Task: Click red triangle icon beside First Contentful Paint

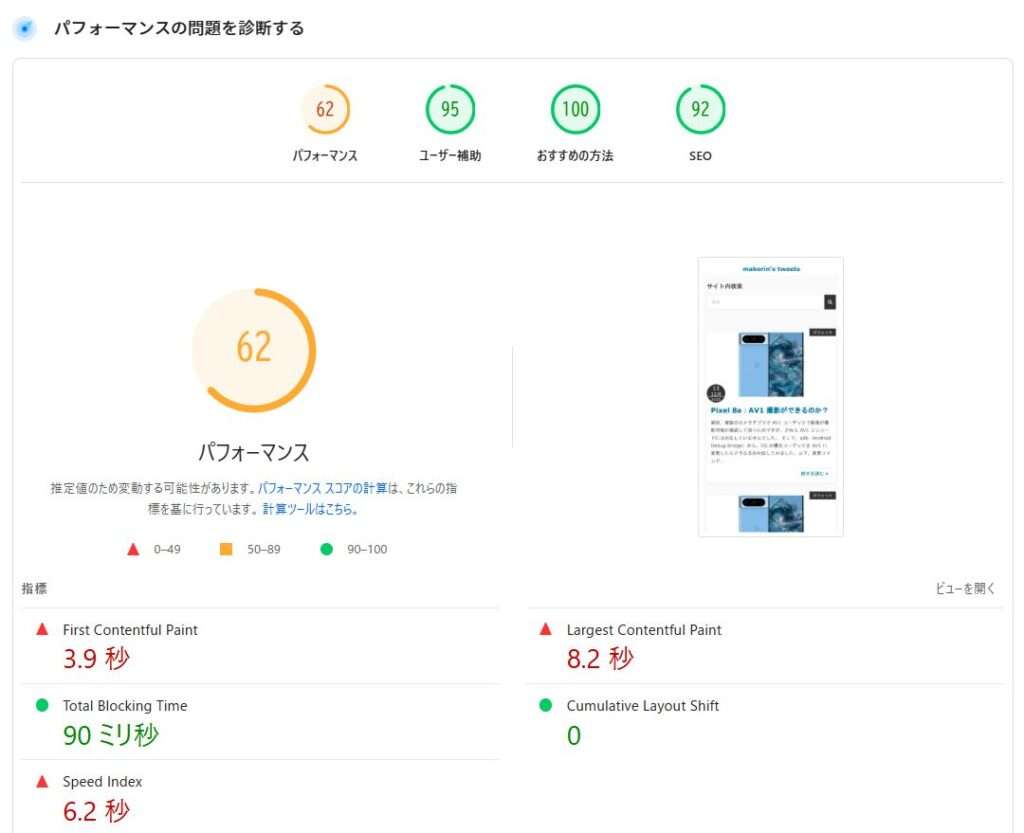Action: (42, 630)
